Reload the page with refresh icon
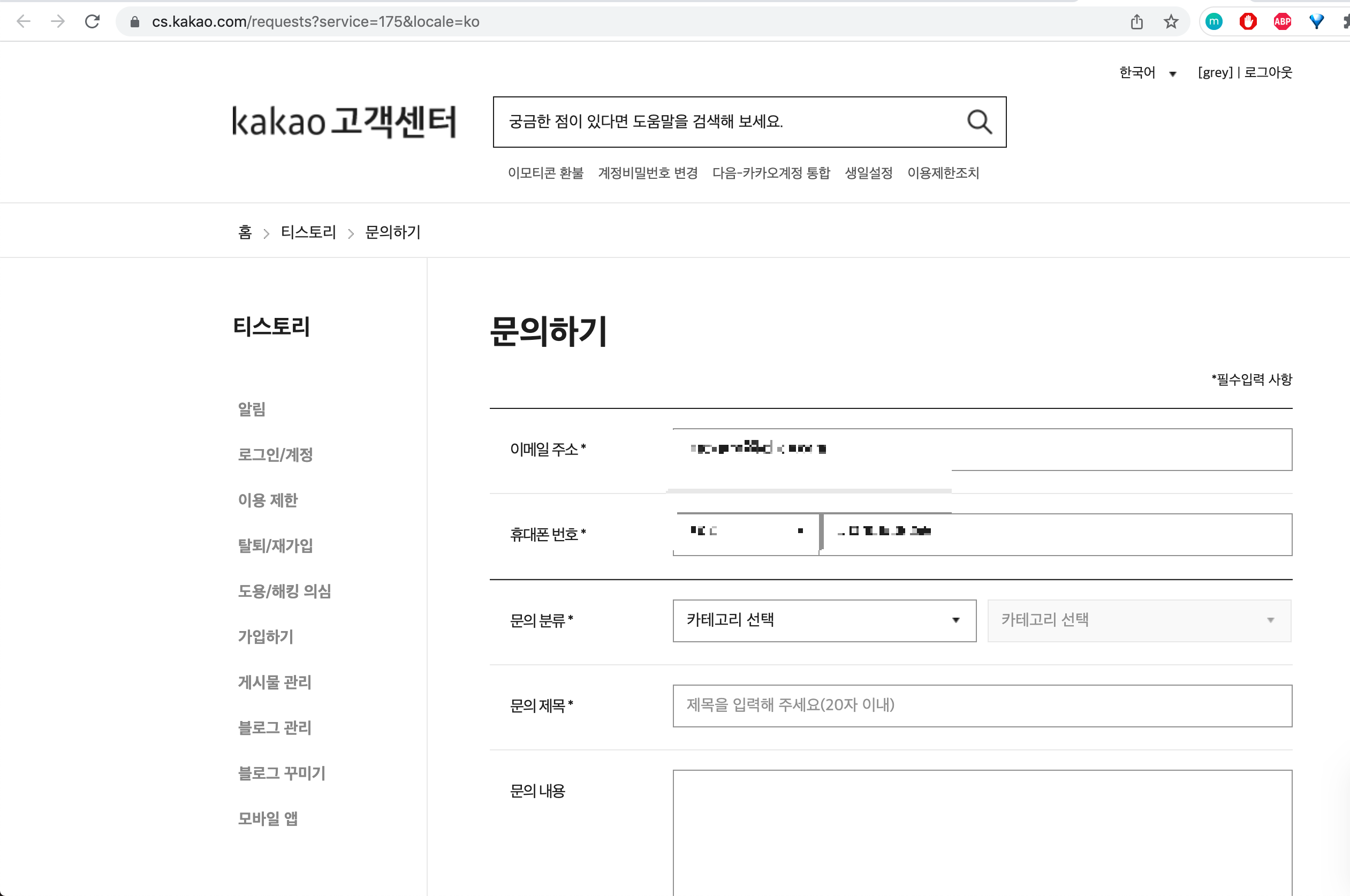The height and width of the screenshot is (896, 1350). (92, 22)
